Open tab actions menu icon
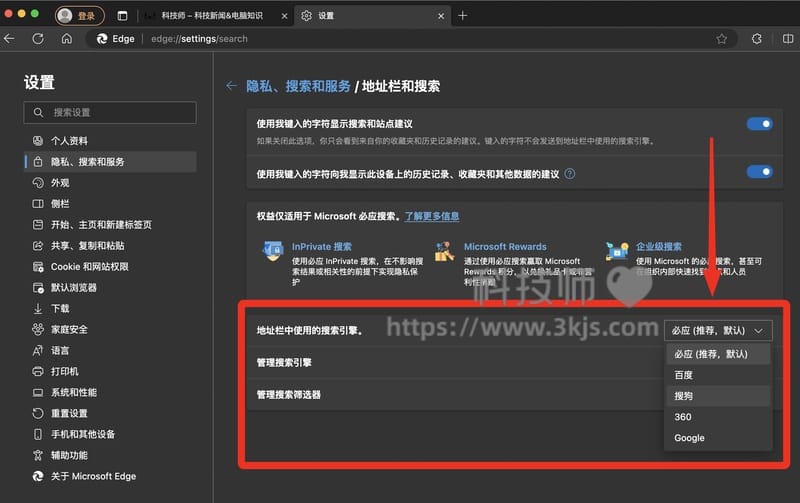800x503 pixels. pyautogui.click(x=122, y=16)
